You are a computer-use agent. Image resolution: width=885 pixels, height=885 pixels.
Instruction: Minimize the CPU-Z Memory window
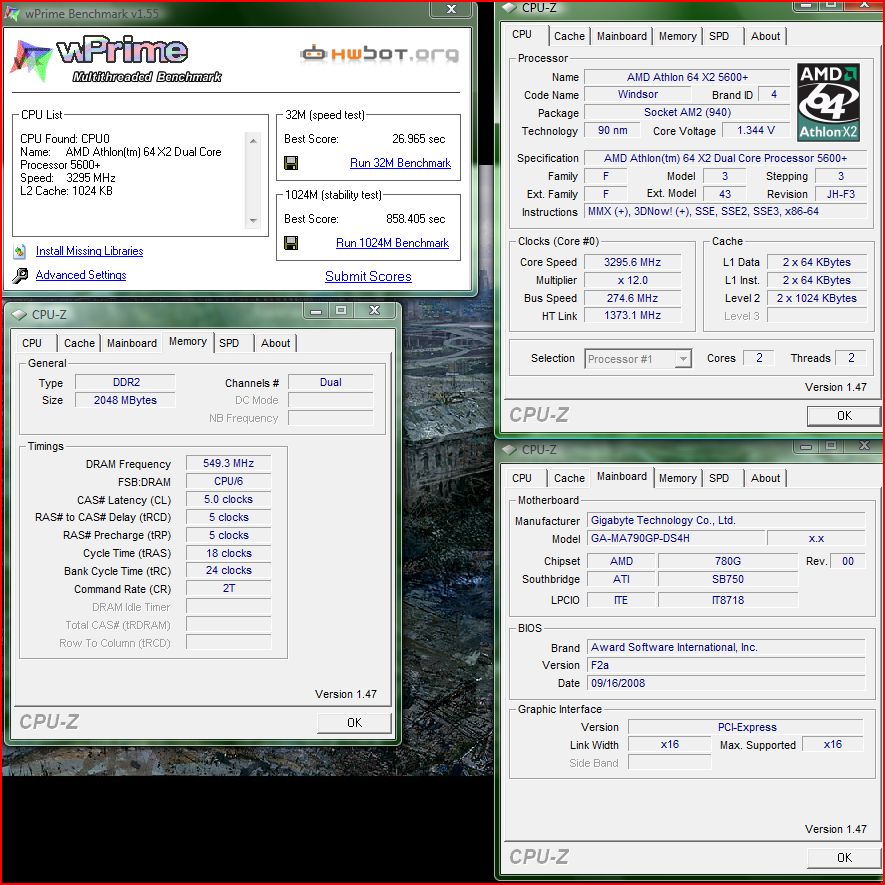316,310
